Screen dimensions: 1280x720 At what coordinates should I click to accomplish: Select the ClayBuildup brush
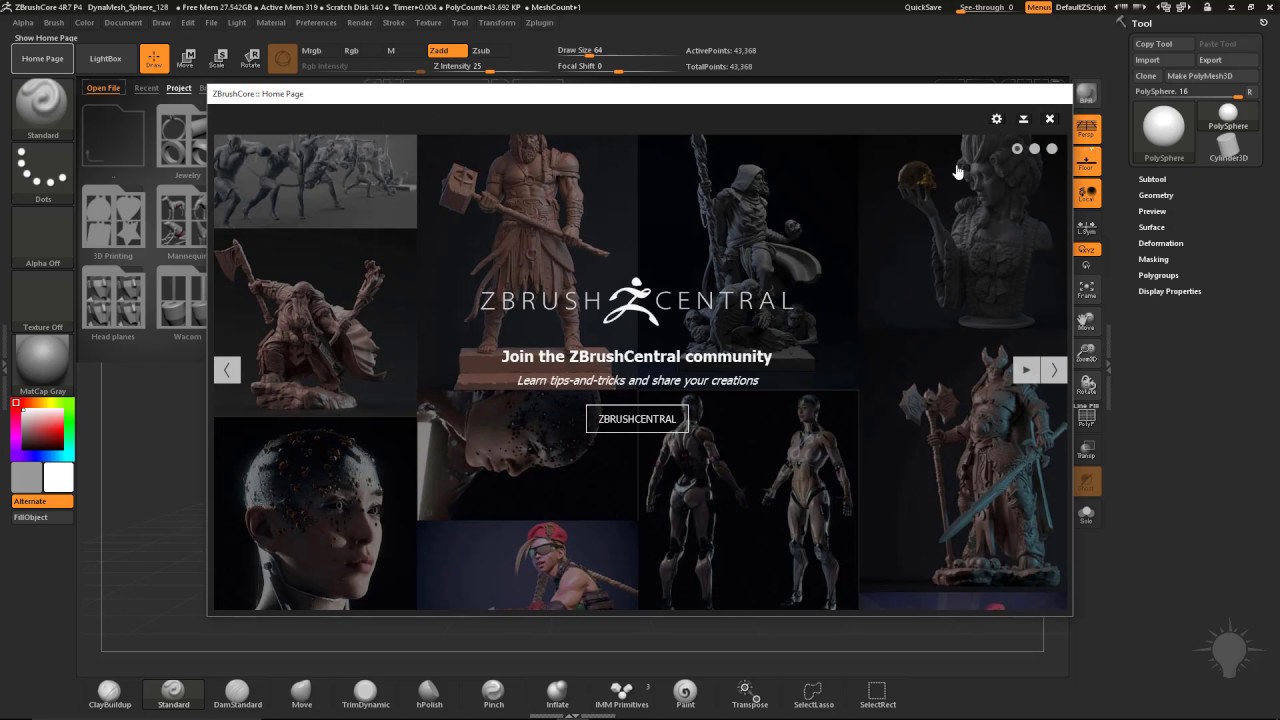click(x=109, y=692)
